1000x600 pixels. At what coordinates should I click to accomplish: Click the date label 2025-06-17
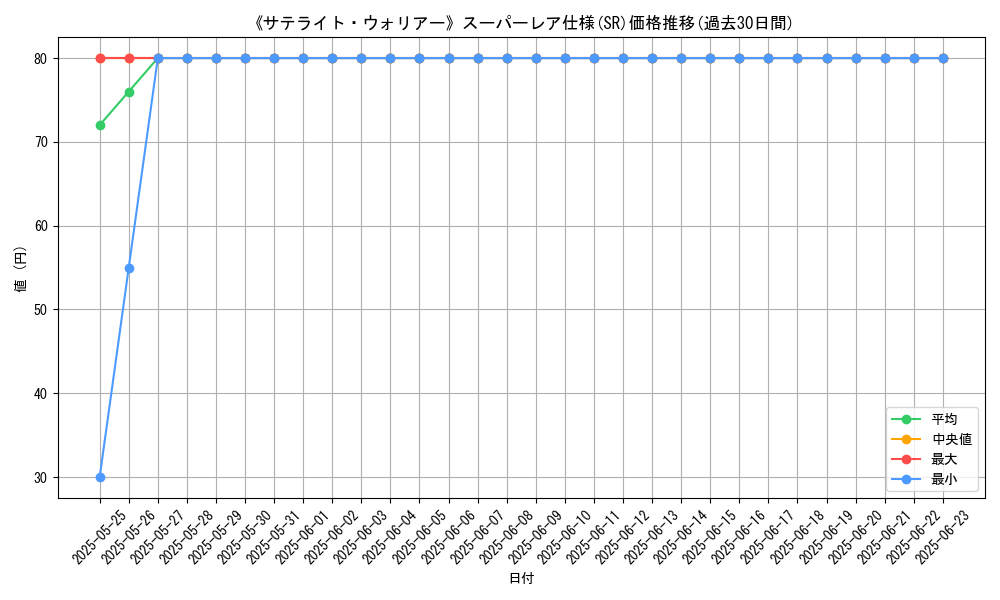(x=767, y=538)
